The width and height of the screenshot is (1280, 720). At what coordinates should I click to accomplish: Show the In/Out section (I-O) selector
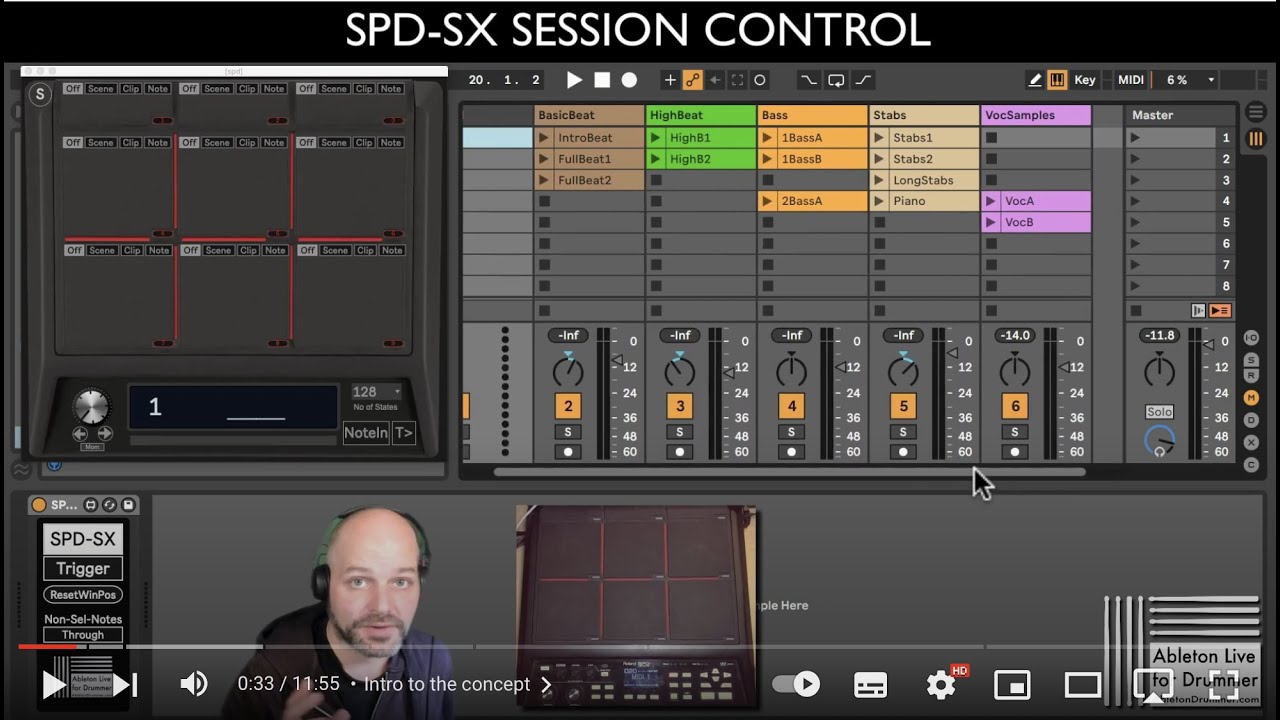pyautogui.click(x=1251, y=338)
